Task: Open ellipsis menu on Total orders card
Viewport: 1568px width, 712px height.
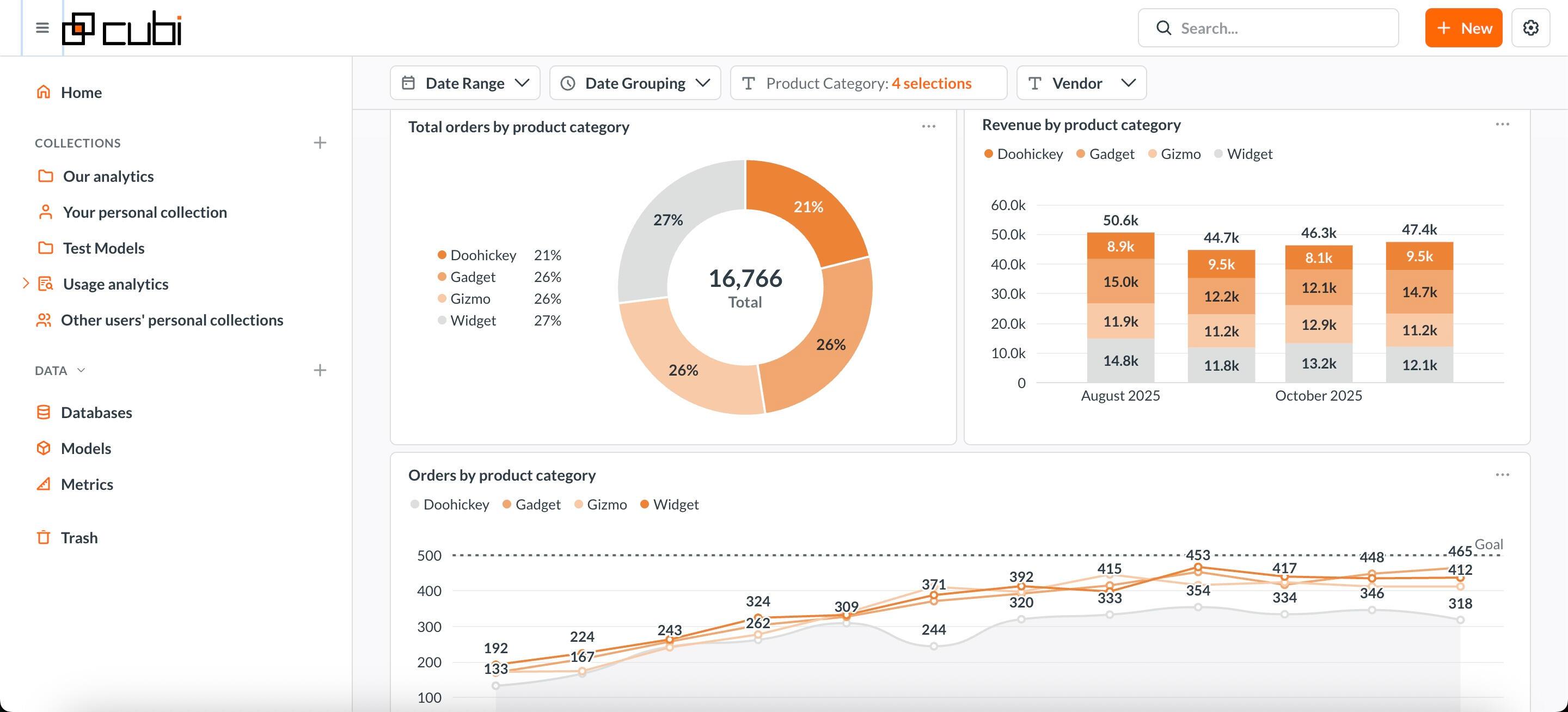Action: click(928, 127)
